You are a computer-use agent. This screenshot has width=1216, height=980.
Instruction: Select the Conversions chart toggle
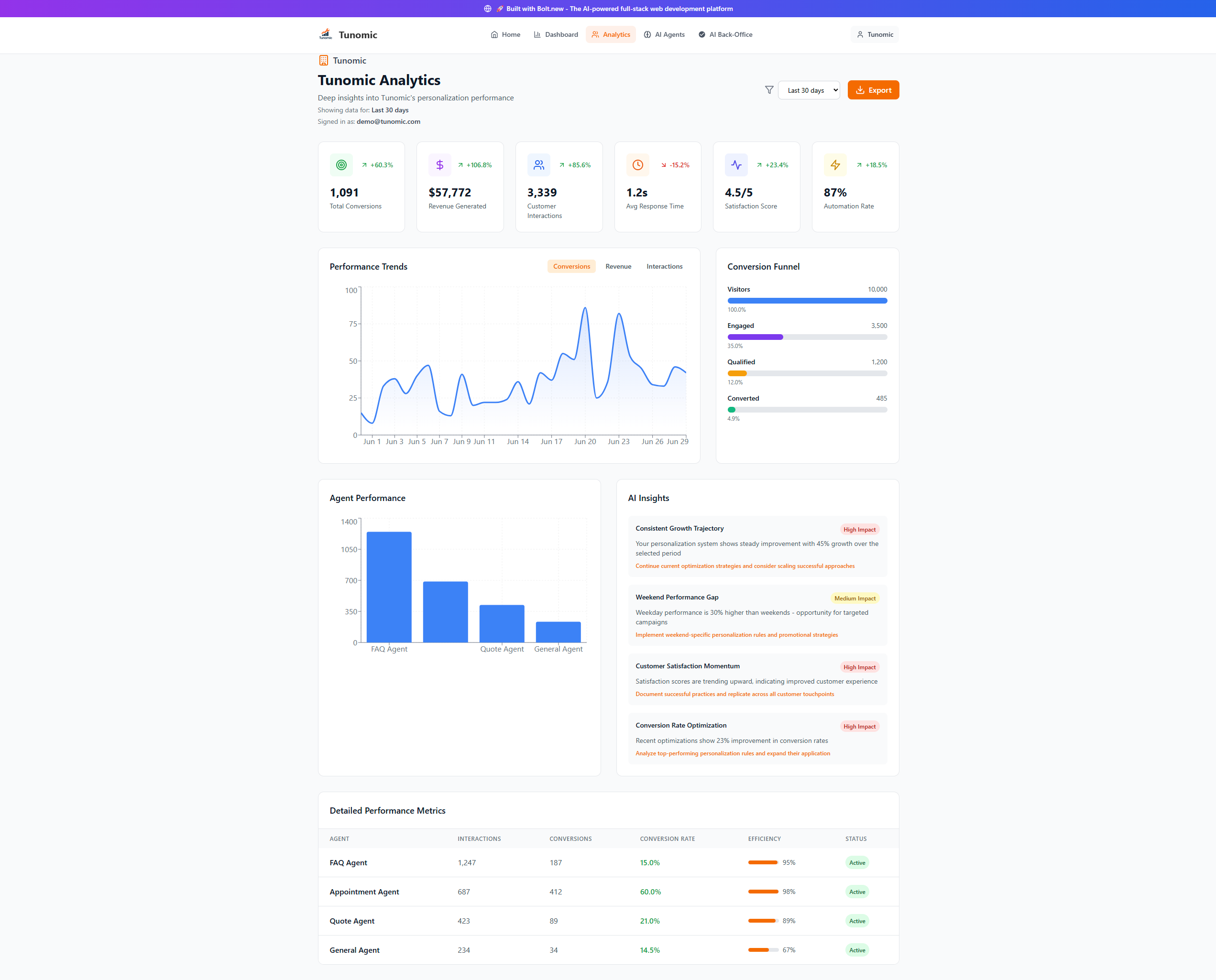[571, 266]
